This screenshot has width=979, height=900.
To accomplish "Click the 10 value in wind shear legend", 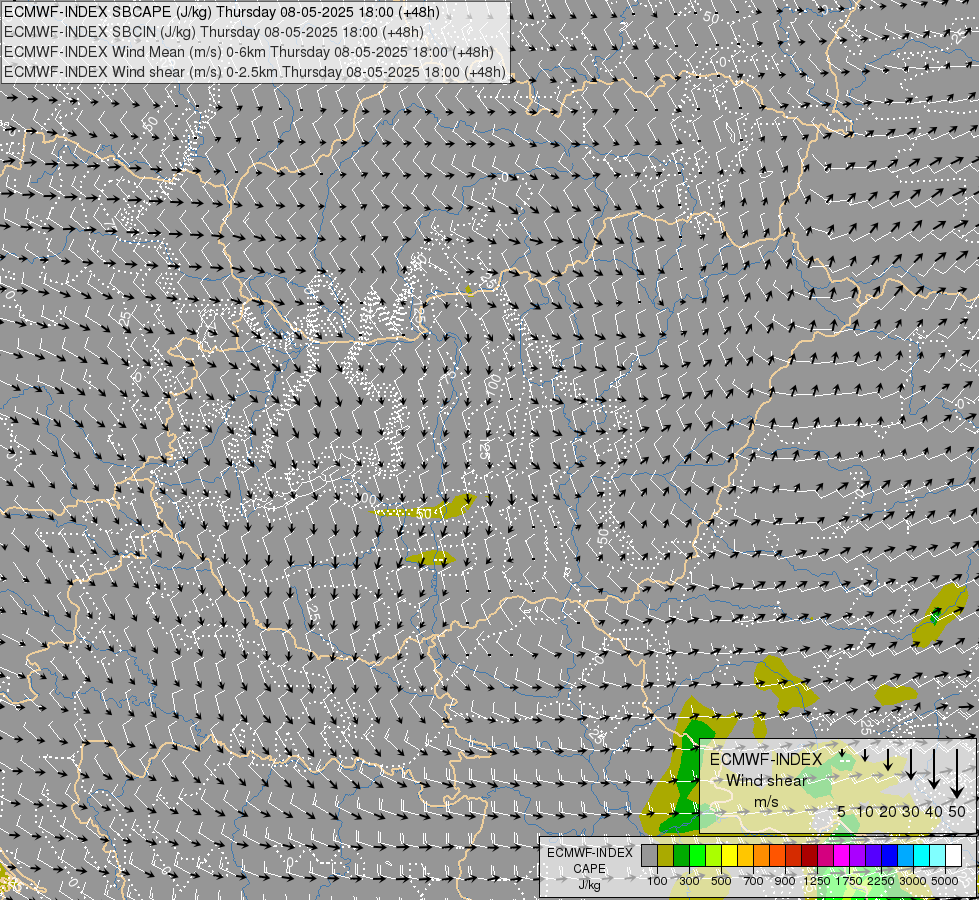I will tap(865, 811).
